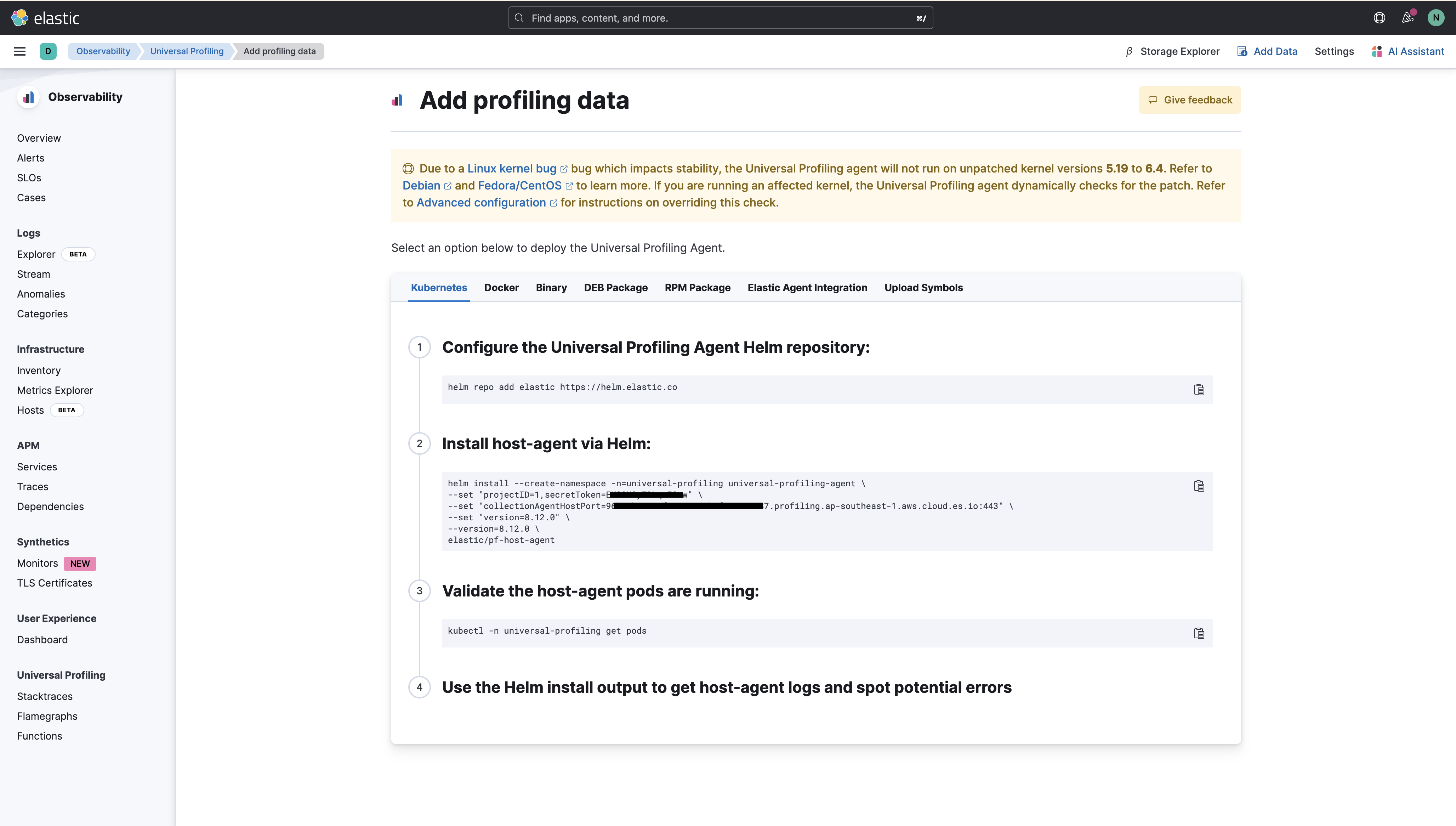1456x826 pixels.
Task: Switch to the Upload Symbols tab
Action: point(923,288)
